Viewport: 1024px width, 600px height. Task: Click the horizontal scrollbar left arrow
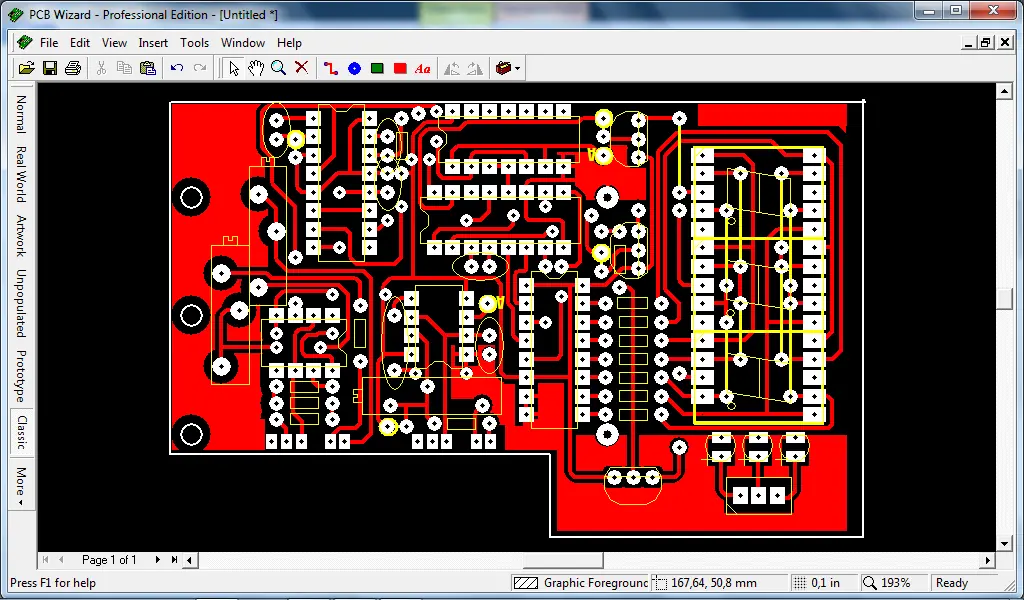pos(189,560)
